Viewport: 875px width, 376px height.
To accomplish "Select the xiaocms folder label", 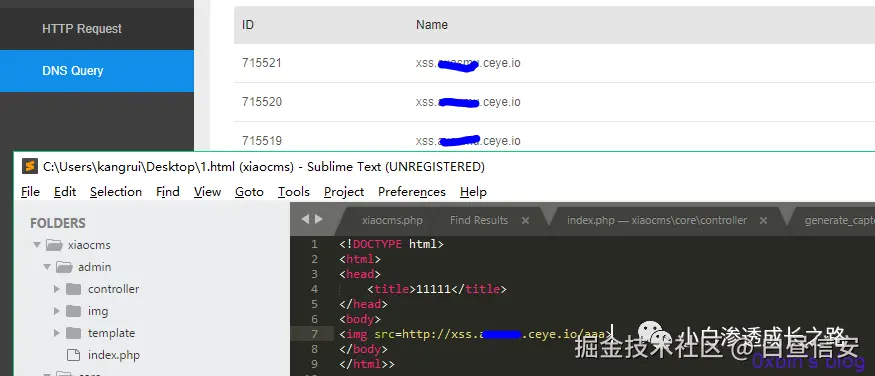I will (89, 245).
